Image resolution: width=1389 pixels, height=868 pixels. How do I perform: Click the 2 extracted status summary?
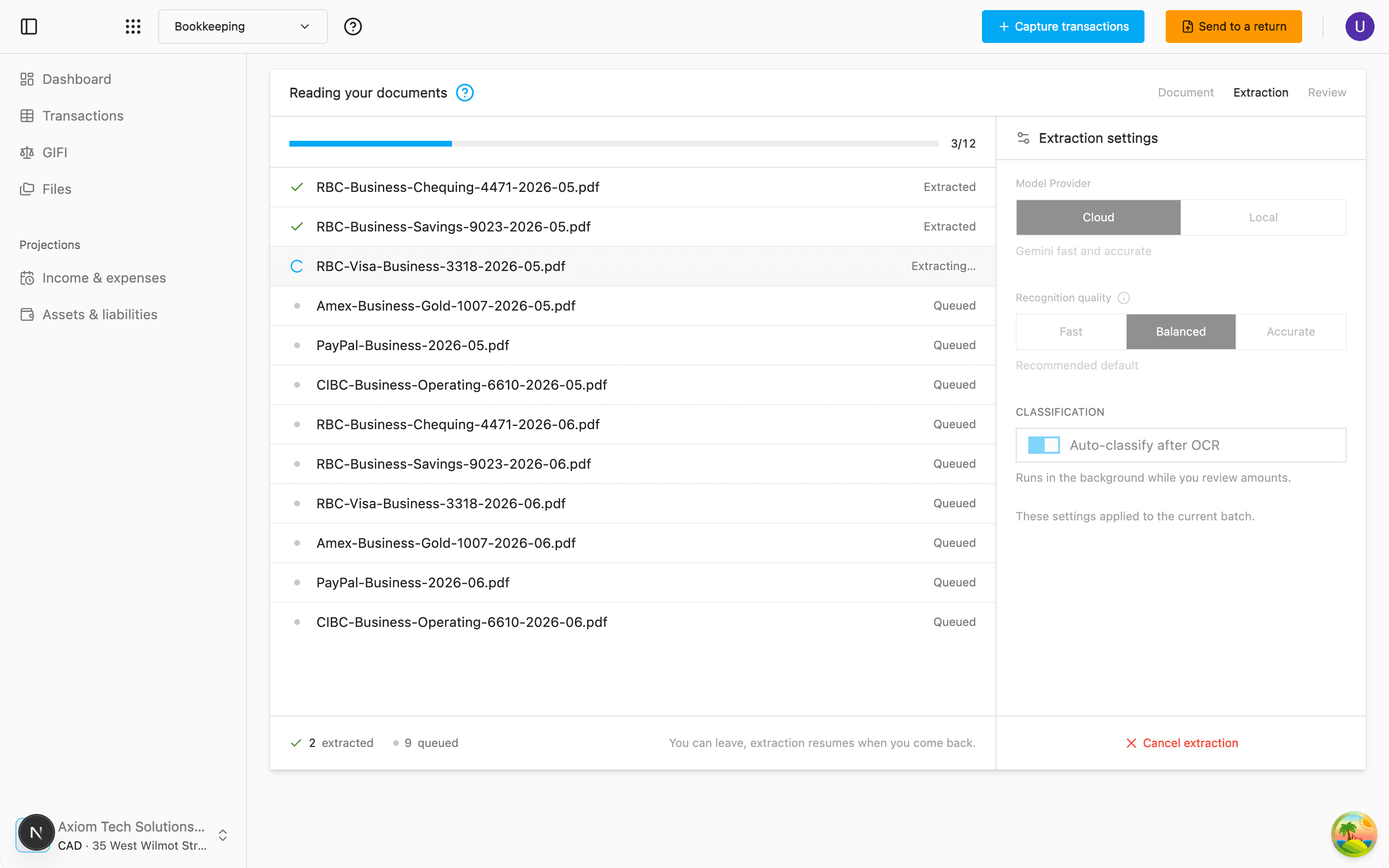click(x=332, y=744)
